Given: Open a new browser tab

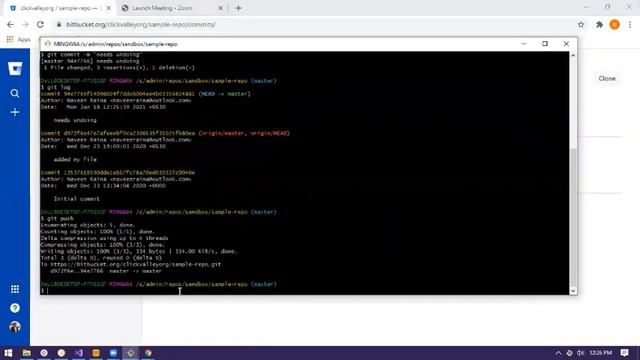Looking at the screenshot, I should [x=238, y=8].
